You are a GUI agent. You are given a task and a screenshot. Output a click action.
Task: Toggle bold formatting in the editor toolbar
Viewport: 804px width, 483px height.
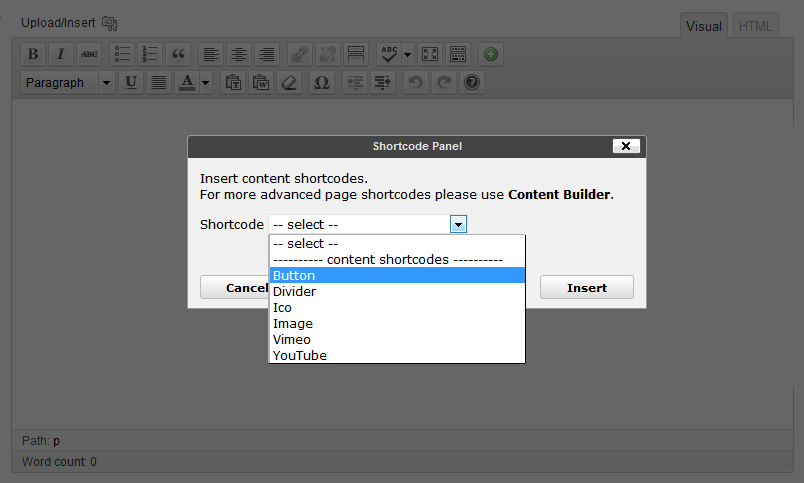(x=33, y=54)
